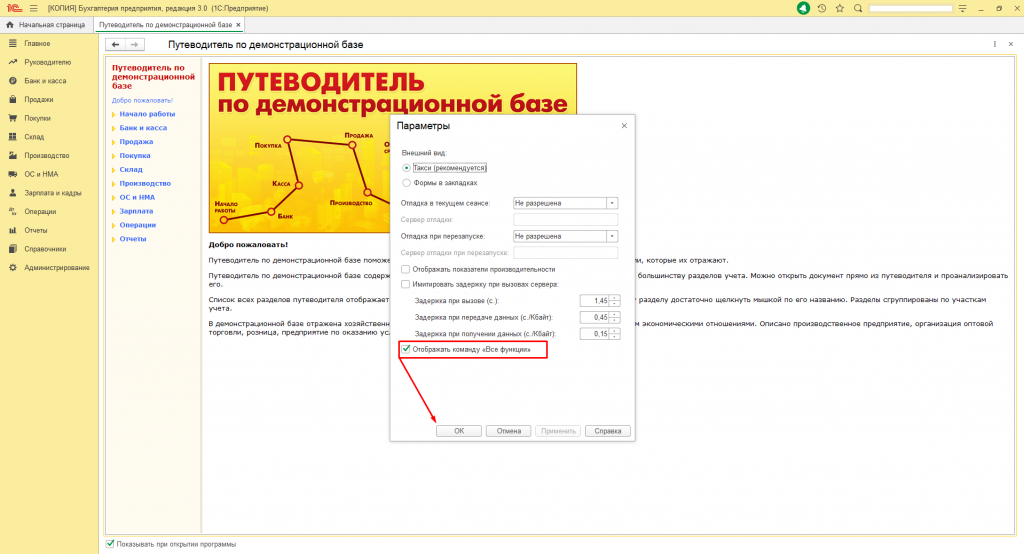Image resolution: width=1024 pixels, height=554 pixels.
Task: Open the history clock icon
Action: click(x=822, y=8)
